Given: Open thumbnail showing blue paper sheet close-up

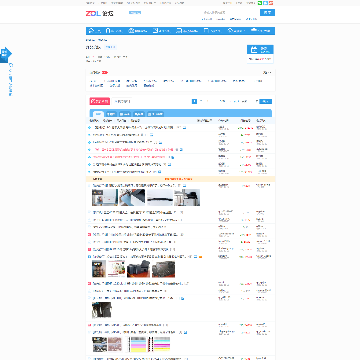Looking at the screenshot, I should click(132, 197).
